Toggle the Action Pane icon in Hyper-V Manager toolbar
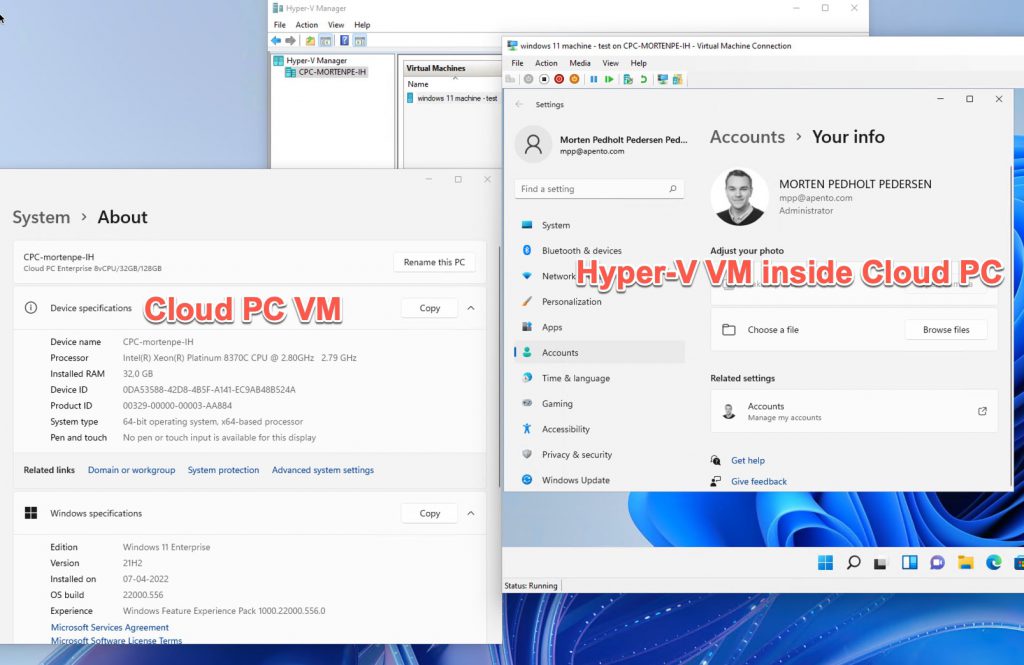Image resolution: width=1024 pixels, height=665 pixels. click(x=360, y=41)
